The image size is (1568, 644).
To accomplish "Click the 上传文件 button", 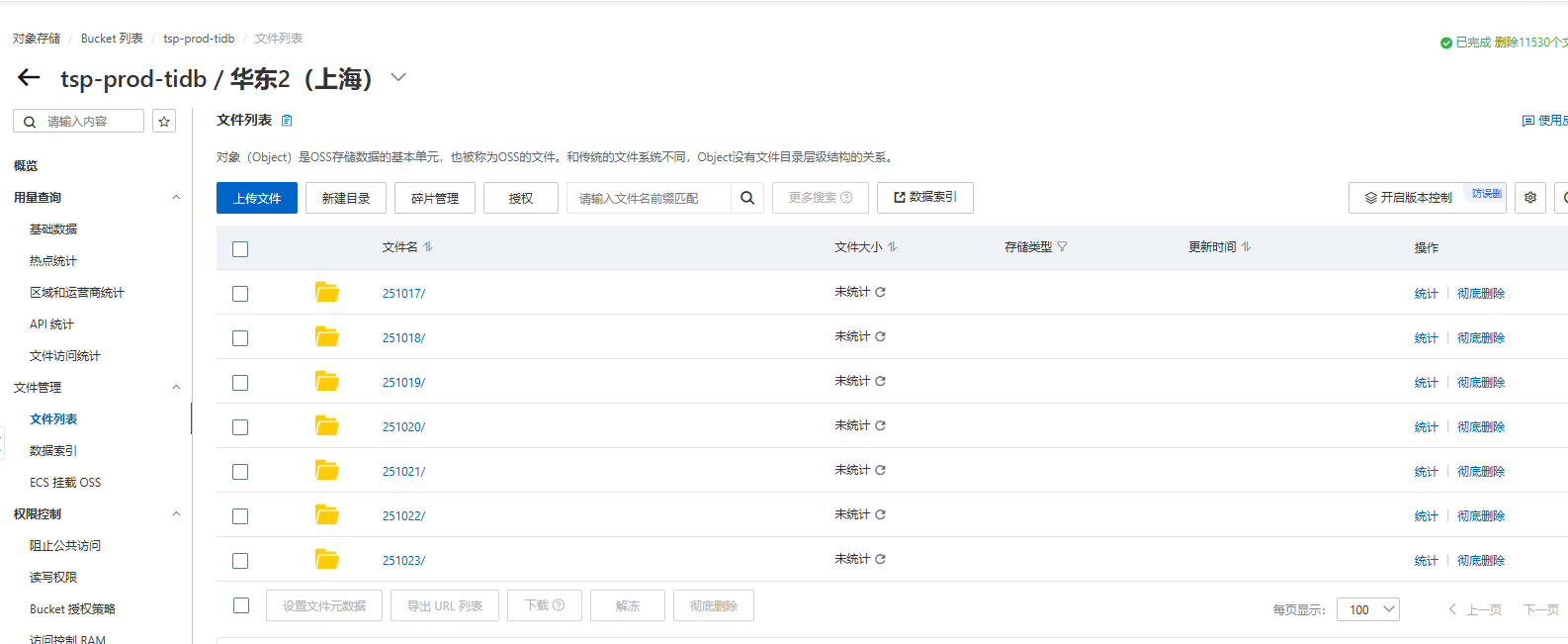I will point(257,198).
